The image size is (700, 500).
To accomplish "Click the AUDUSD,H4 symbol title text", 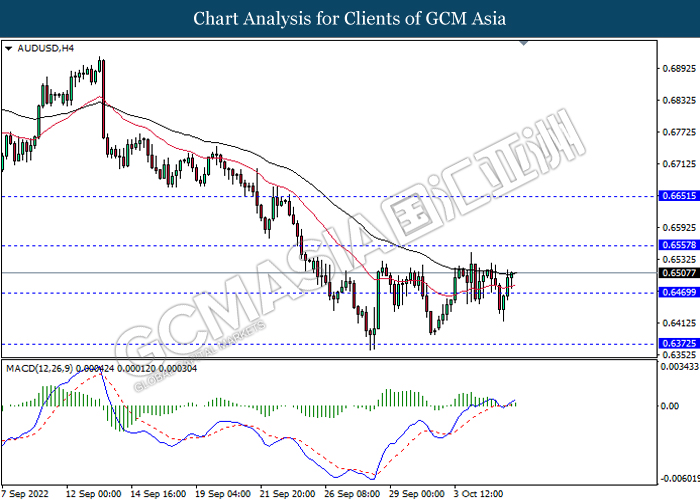I will [x=46, y=48].
